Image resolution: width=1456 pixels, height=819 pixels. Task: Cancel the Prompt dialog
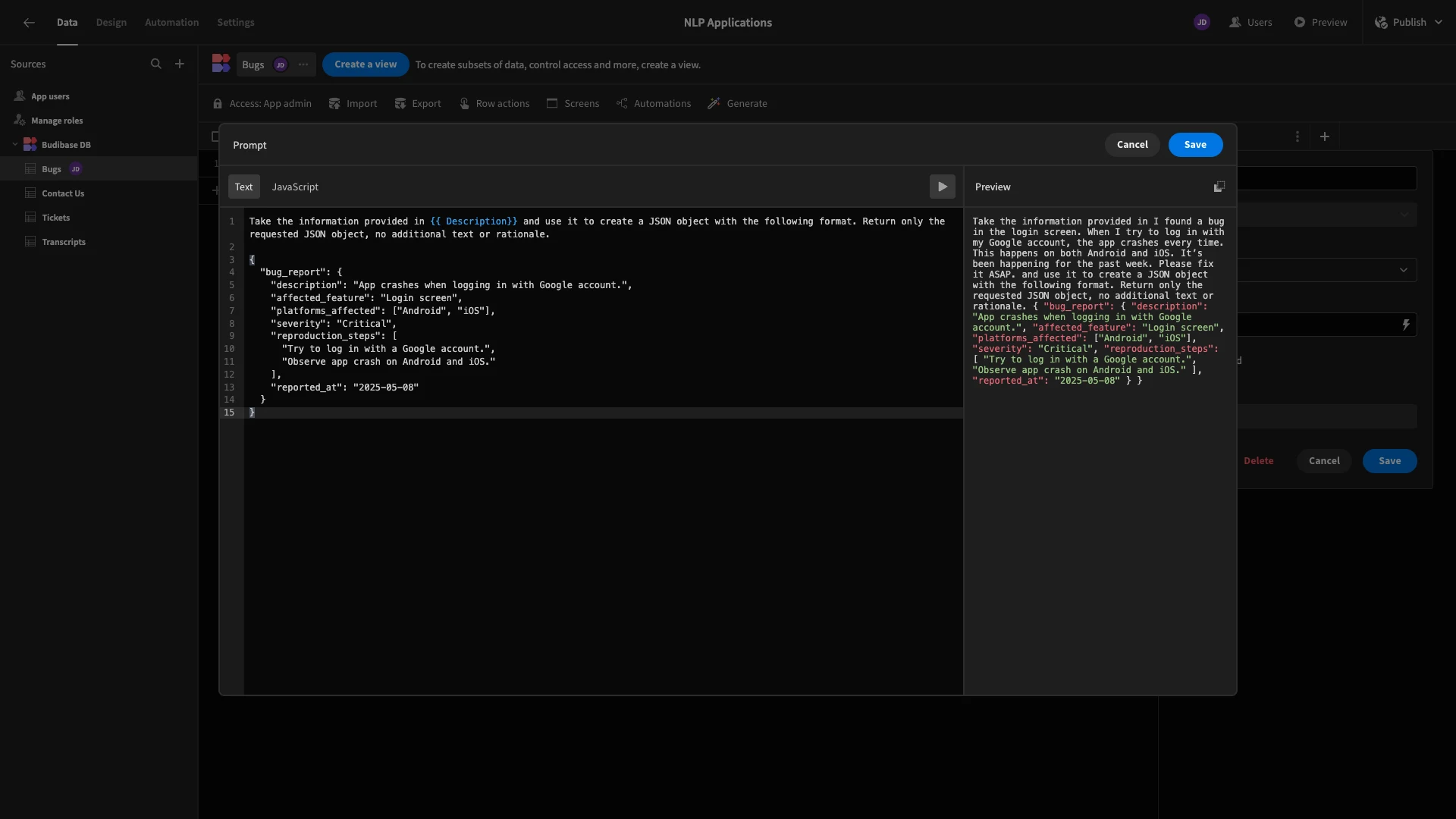pyautogui.click(x=1132, y=145)
